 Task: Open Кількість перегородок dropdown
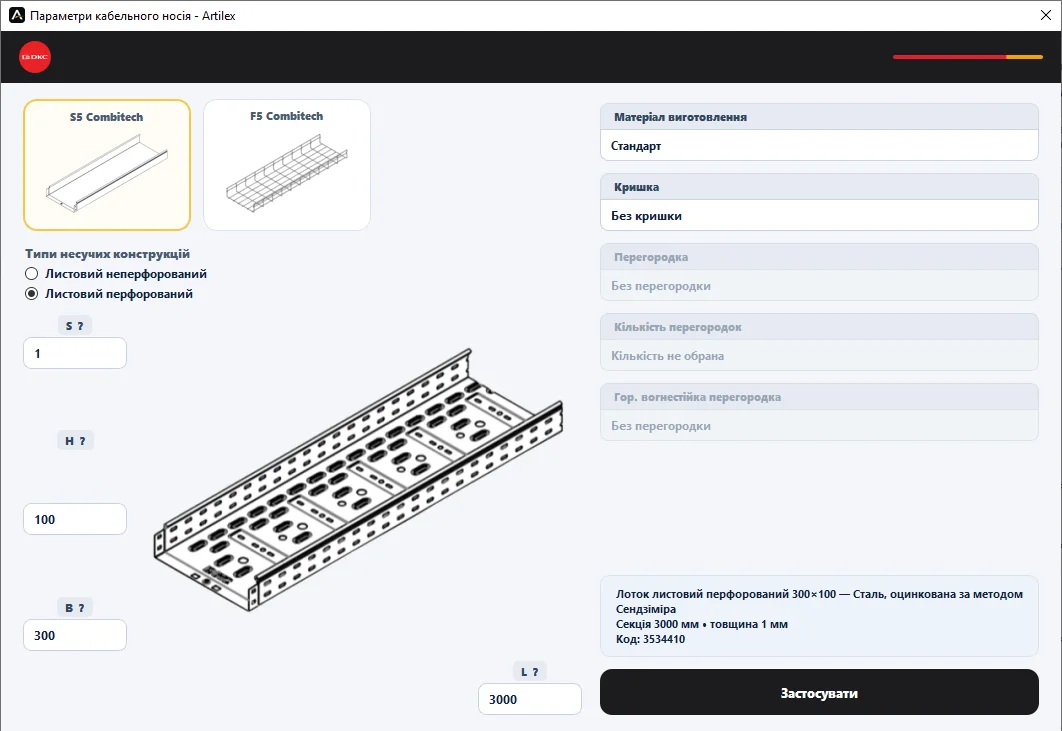click(x=819, y=355)
